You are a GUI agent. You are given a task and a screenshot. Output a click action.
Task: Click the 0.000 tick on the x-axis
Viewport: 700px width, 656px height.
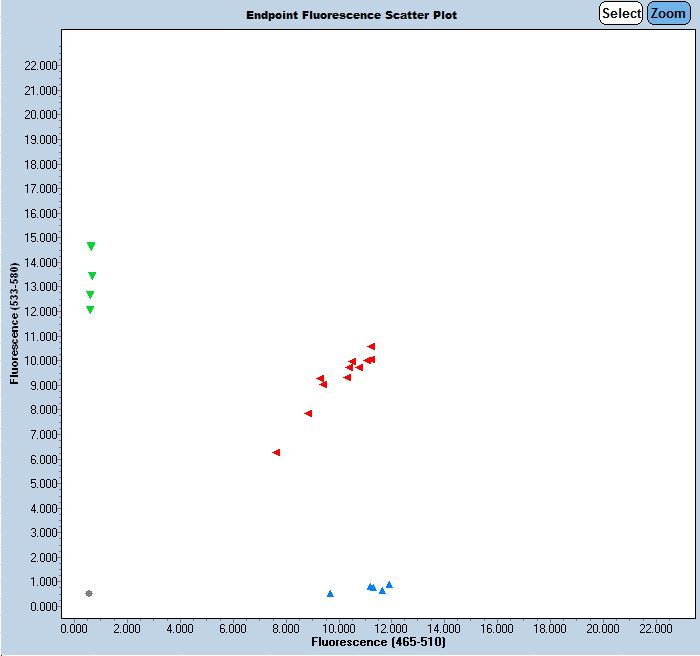click(x=74, y=628)
